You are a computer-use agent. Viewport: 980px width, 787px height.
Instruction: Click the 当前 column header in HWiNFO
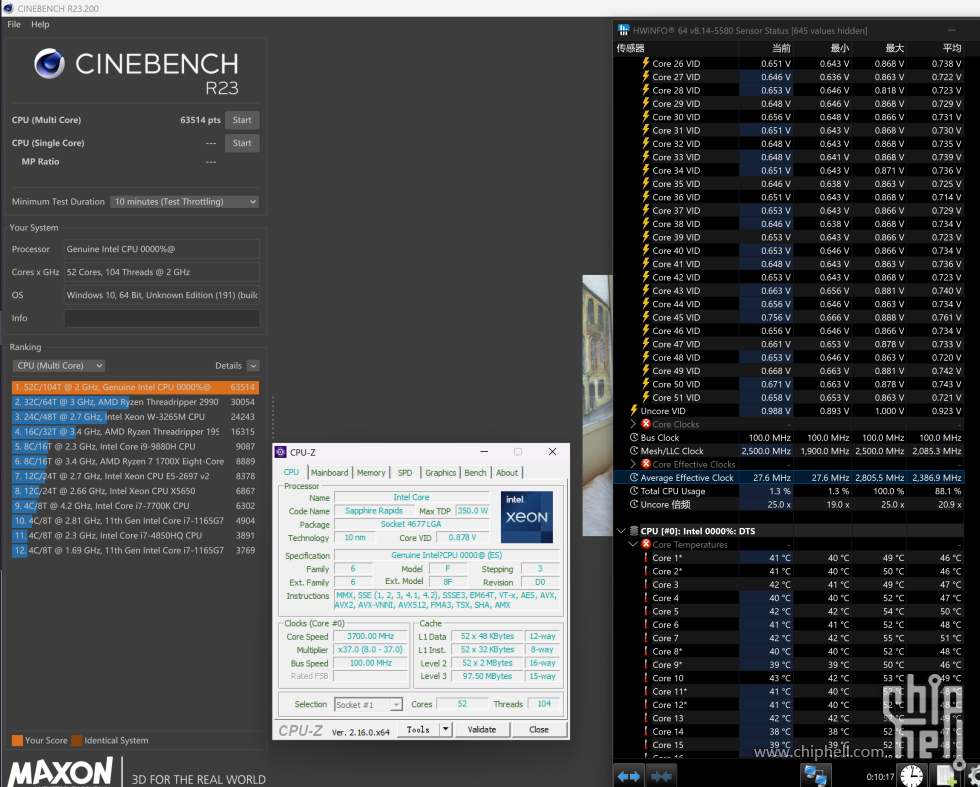[781, 48]
